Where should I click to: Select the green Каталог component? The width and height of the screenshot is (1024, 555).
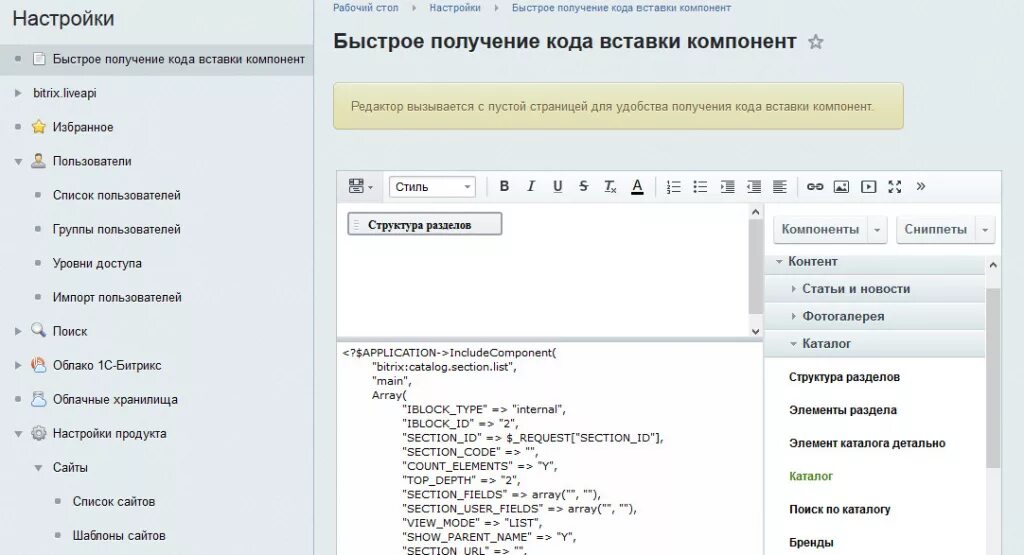pos(810,477)
